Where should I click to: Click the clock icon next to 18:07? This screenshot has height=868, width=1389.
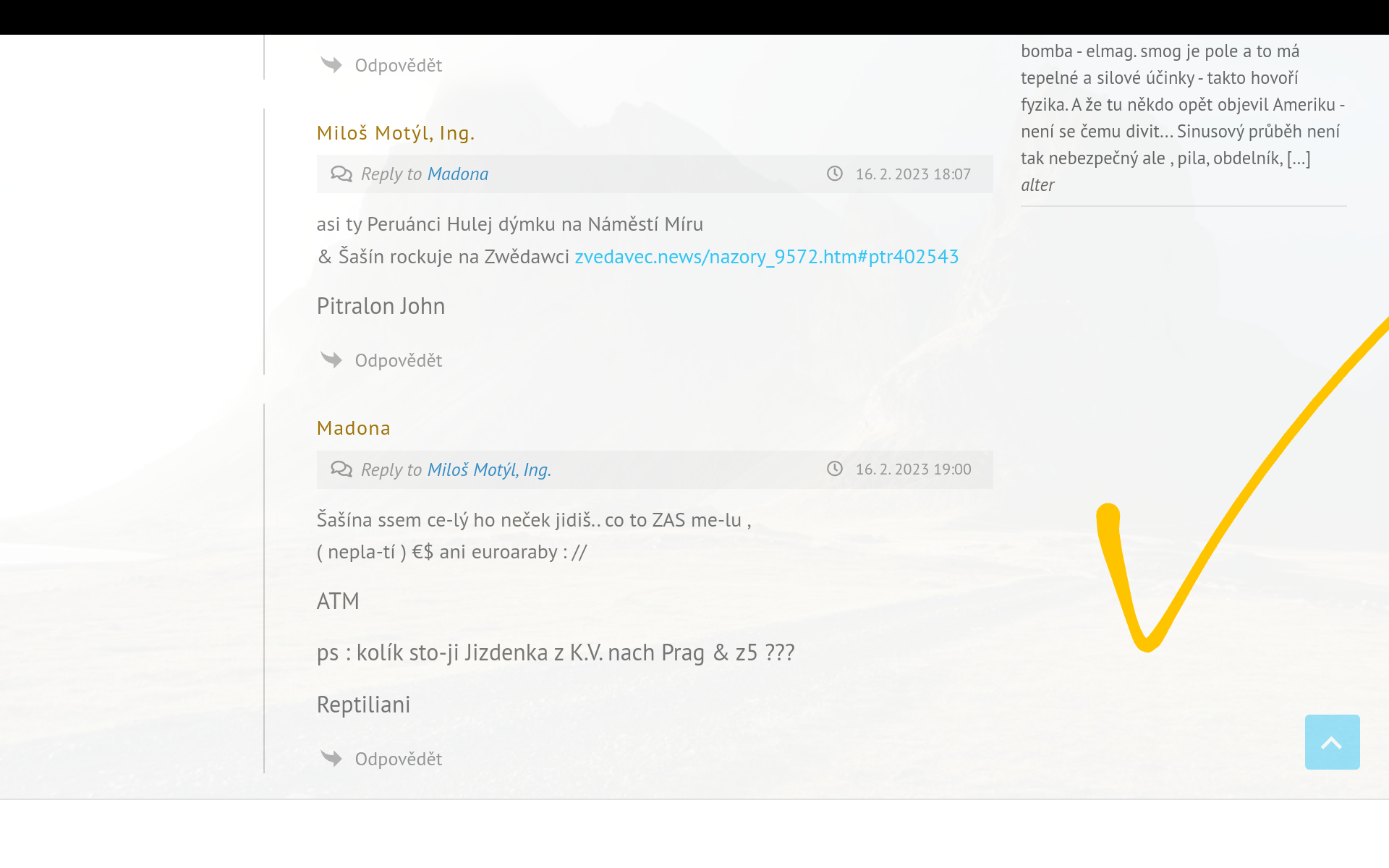click(835, 174)
